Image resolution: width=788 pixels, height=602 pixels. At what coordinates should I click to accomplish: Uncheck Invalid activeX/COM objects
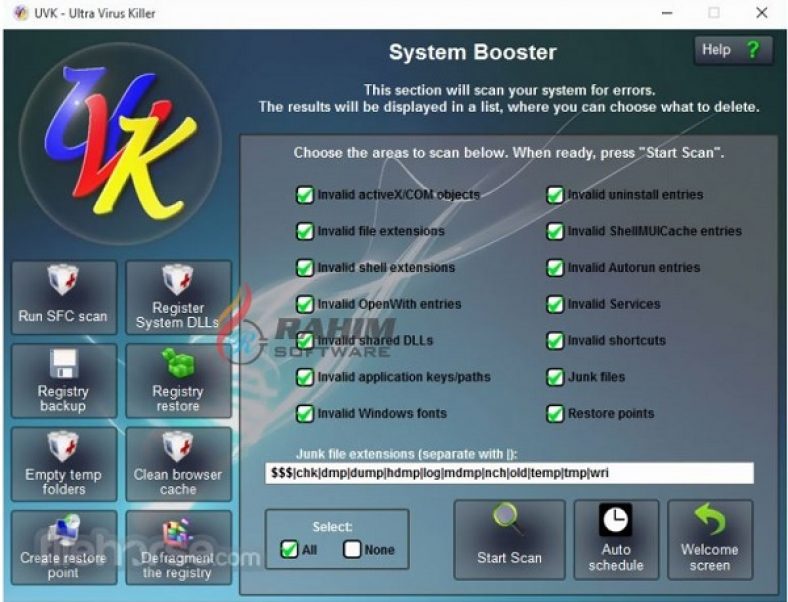pos(305,195)
